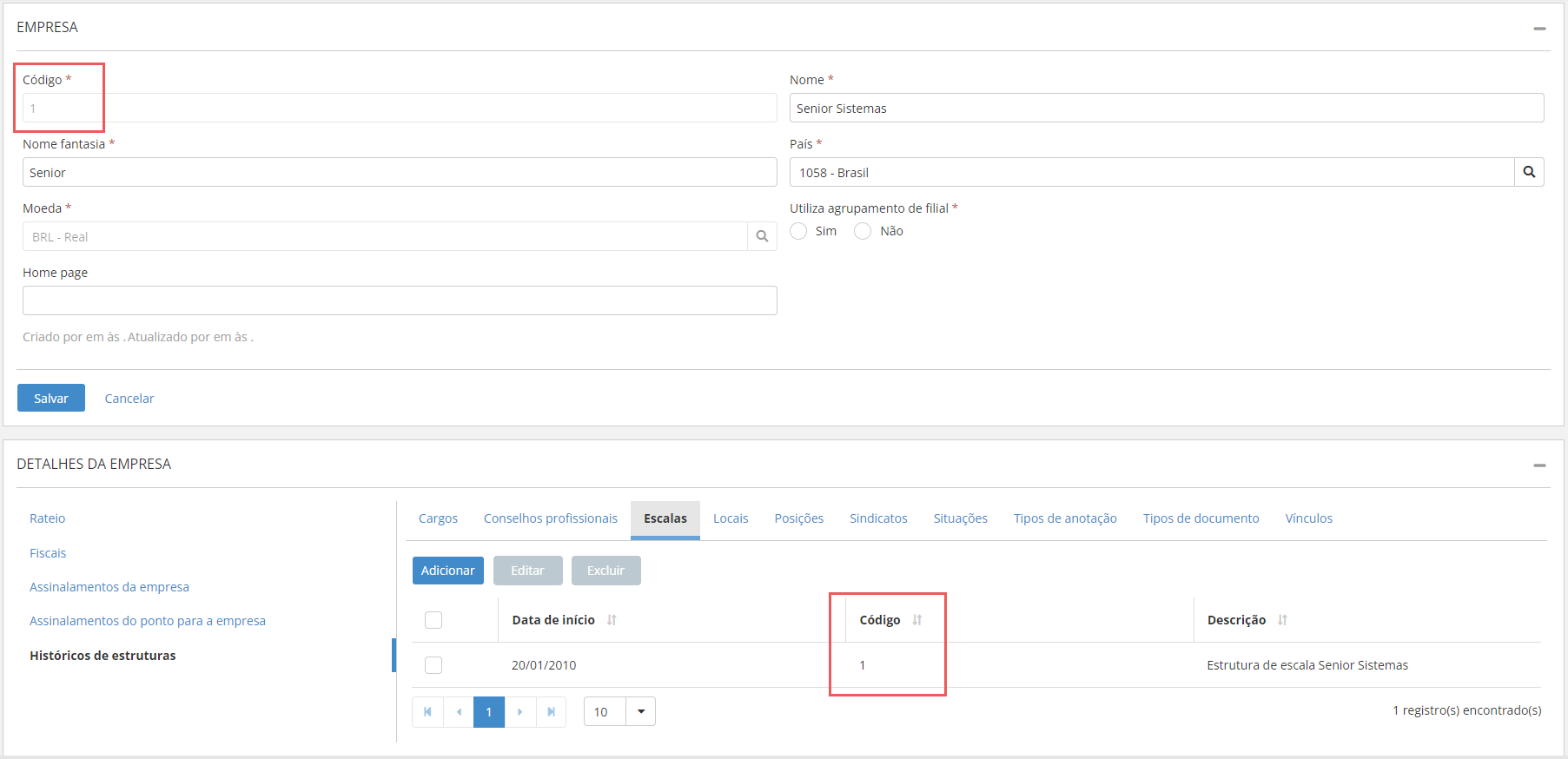Click the Código input field

[400, 108]
